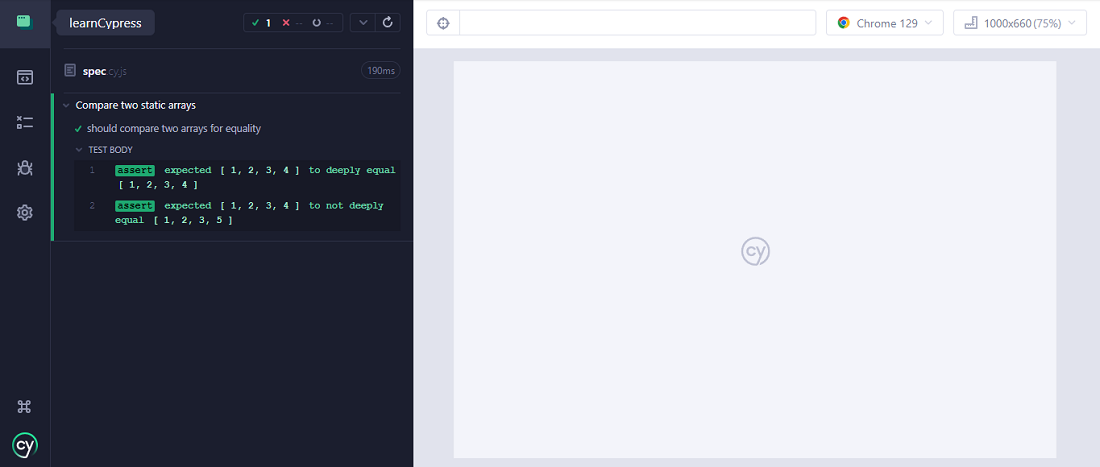Click the failed tests count indicator

(294, 22)
